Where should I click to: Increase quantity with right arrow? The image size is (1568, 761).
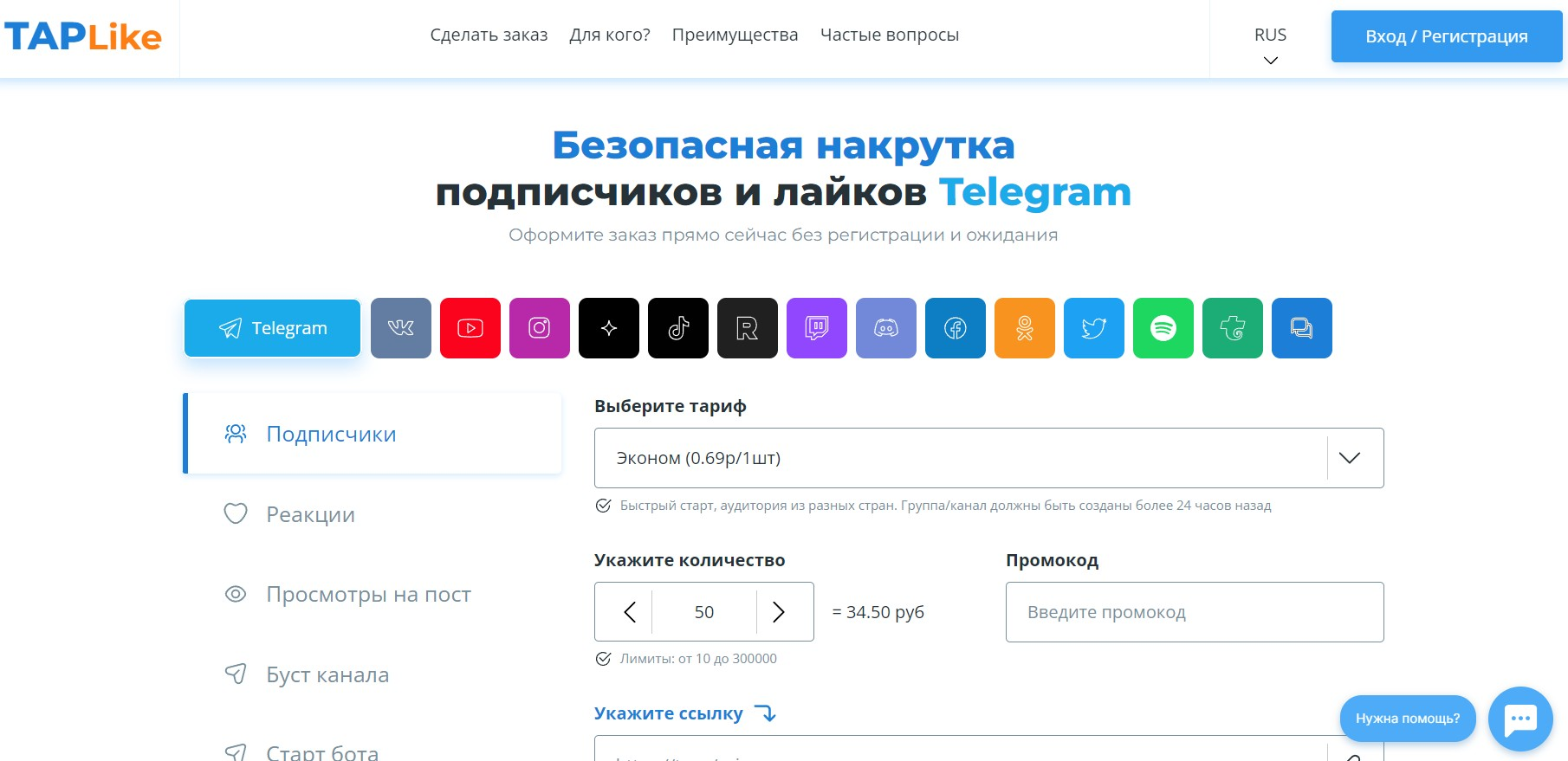(x=779, y=612)
